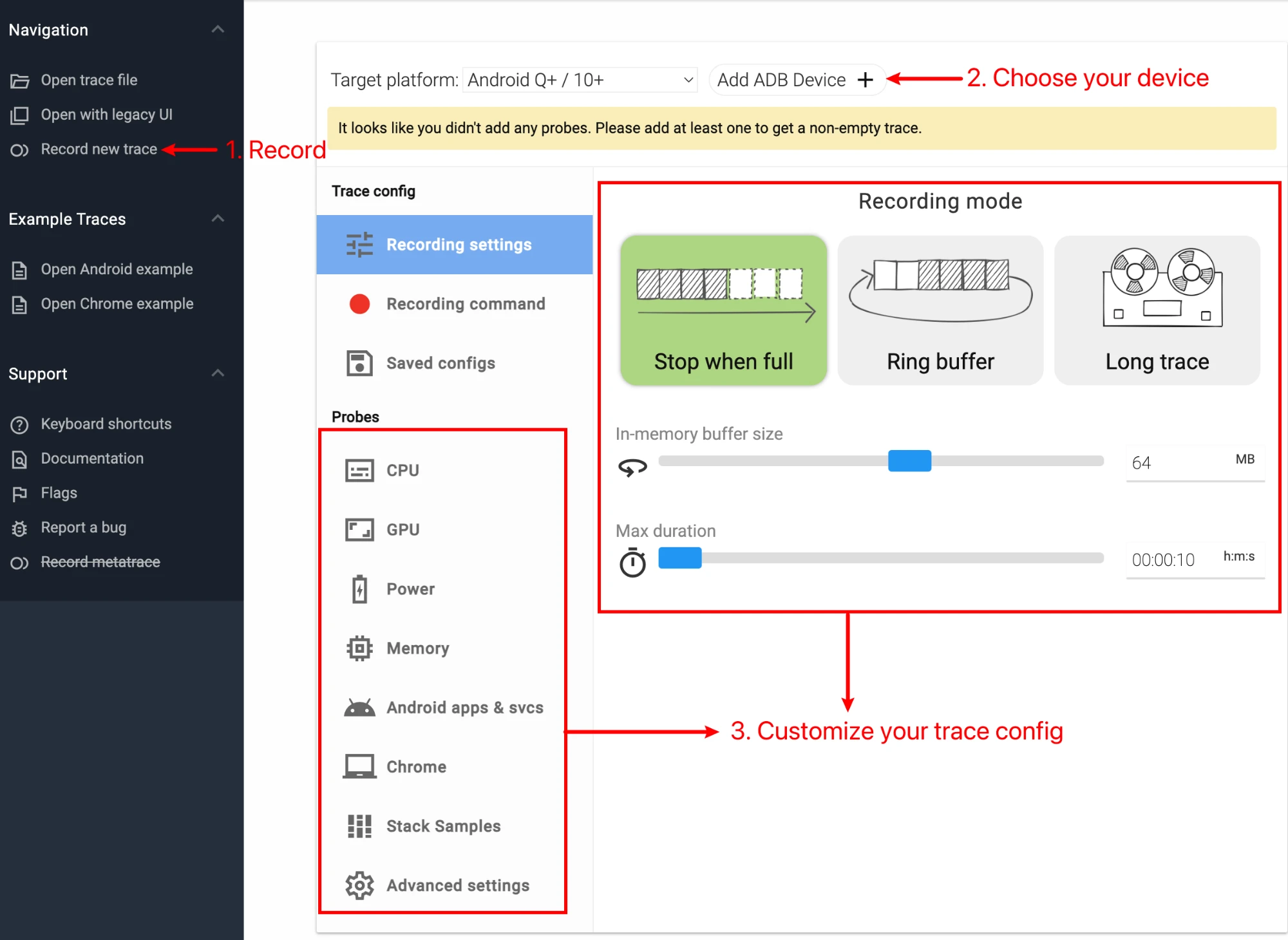Open the Recording command tab
The width and height of the screenshot is (1288, 940).
(x=465, y=304)
